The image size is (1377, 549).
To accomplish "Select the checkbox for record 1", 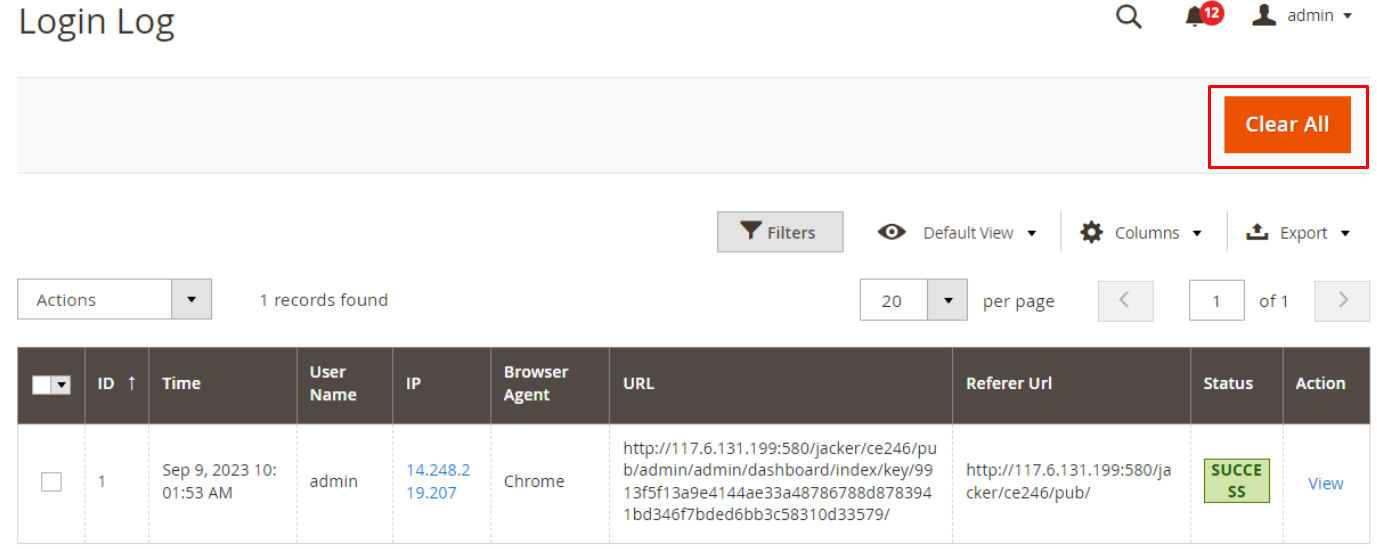I will (51, 482).
